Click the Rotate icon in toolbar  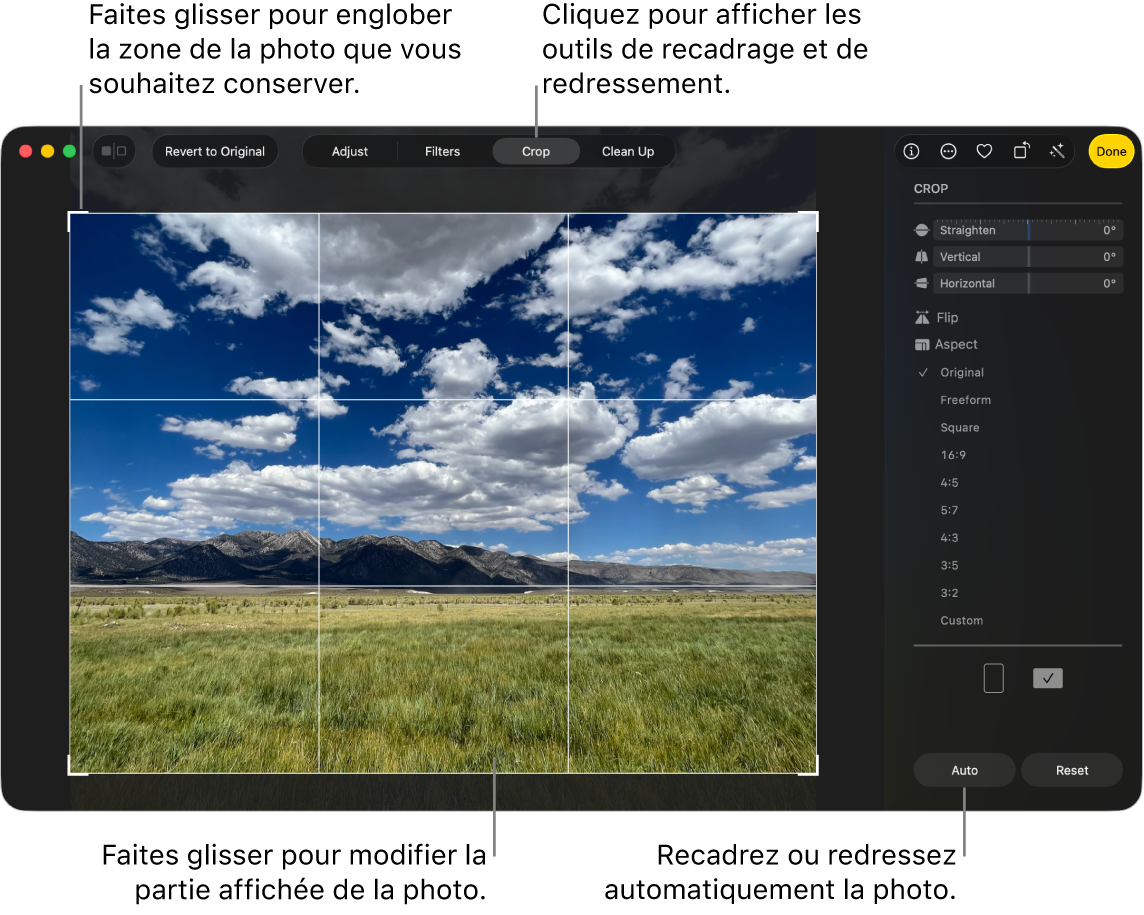pos(1021,151)
